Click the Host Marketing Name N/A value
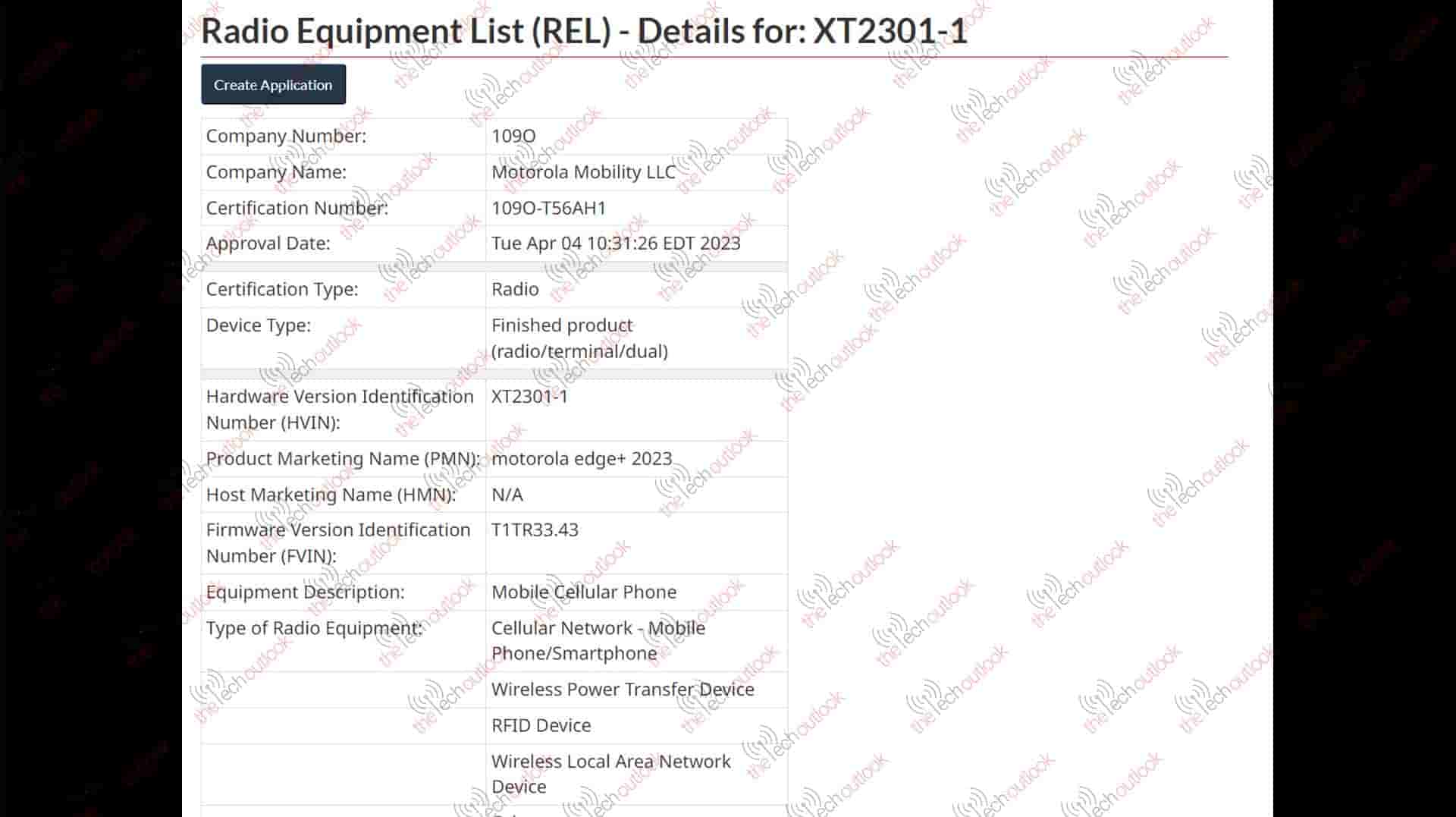 coord(507,495)
